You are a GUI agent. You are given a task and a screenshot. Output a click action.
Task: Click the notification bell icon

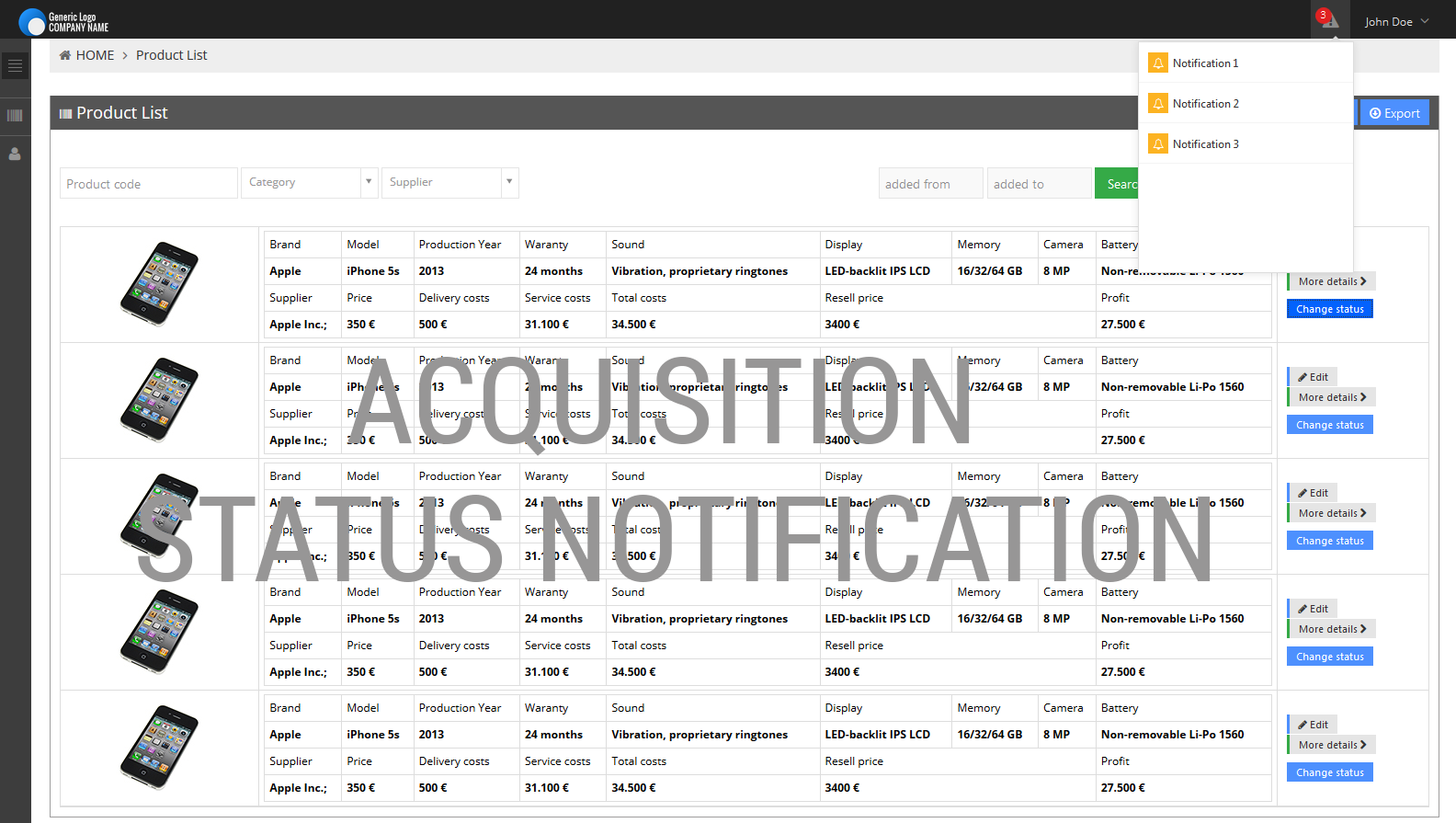coord(1329,20)
